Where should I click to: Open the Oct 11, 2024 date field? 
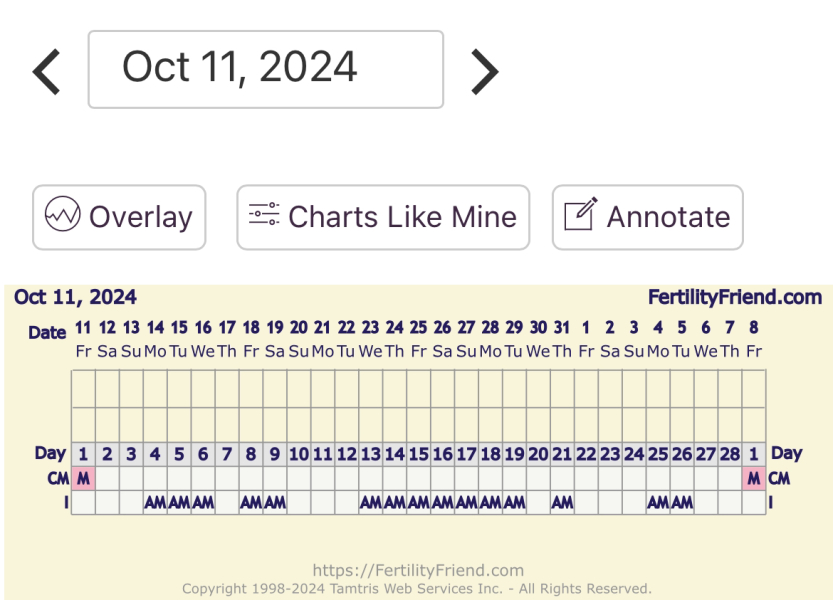[x=265, y=69]
